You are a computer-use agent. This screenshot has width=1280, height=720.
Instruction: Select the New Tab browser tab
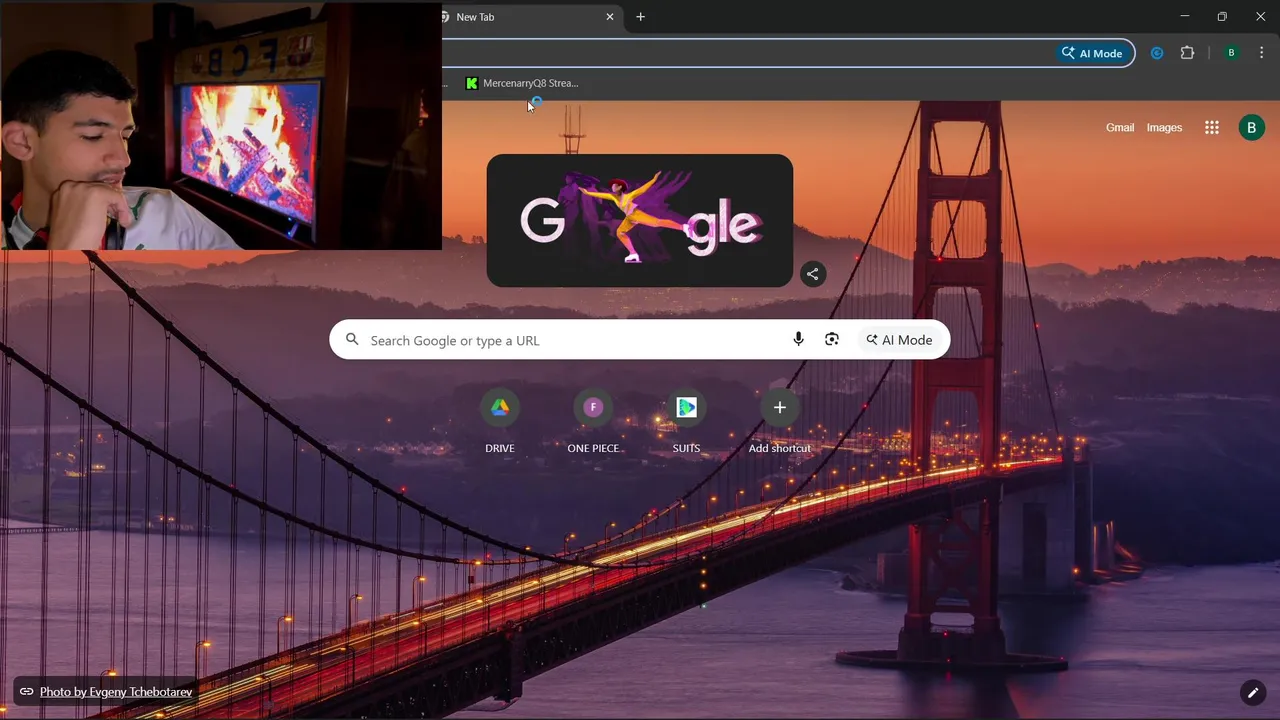(x=530, y=17)
